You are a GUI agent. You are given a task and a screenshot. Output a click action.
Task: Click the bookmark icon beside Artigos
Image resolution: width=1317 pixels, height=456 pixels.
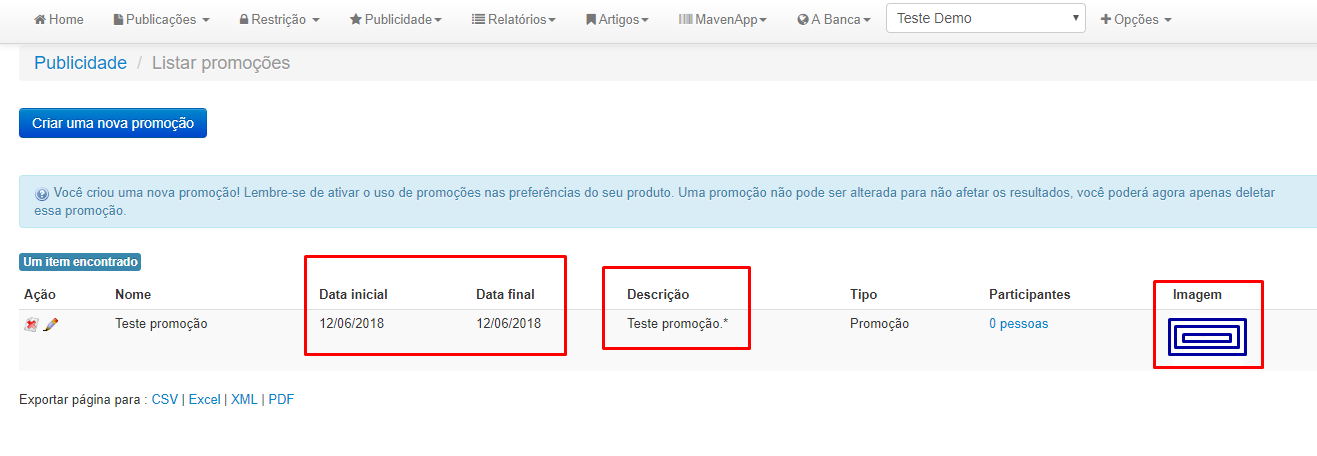pyautogui.click(x=590, y=19)
